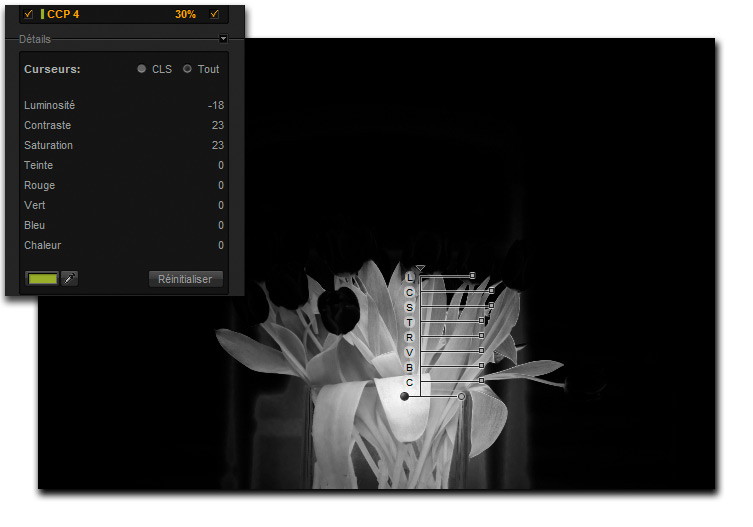Click the black control point anchor dot

pos(404,396)
